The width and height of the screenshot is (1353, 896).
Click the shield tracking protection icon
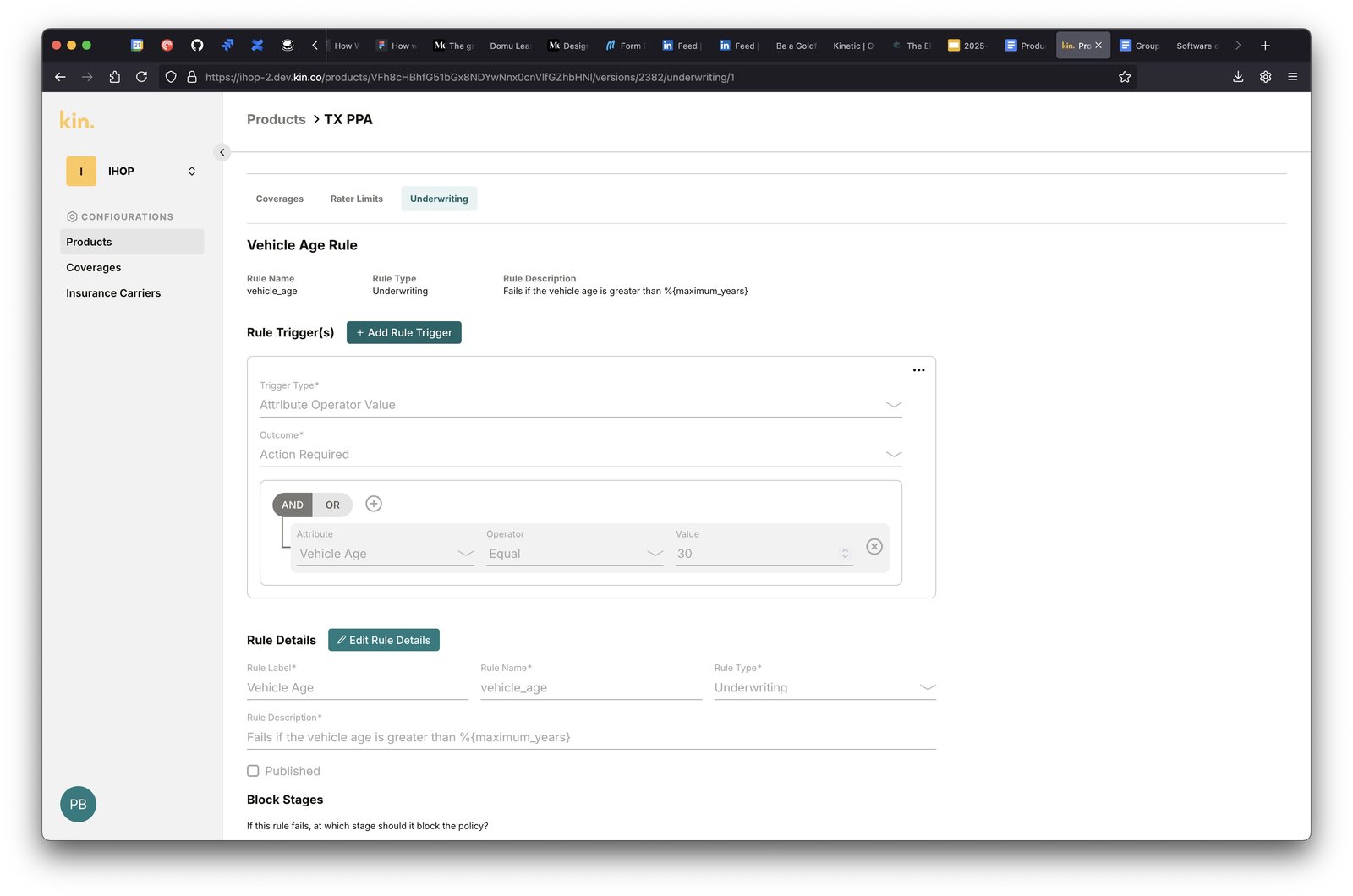(171, 77)
